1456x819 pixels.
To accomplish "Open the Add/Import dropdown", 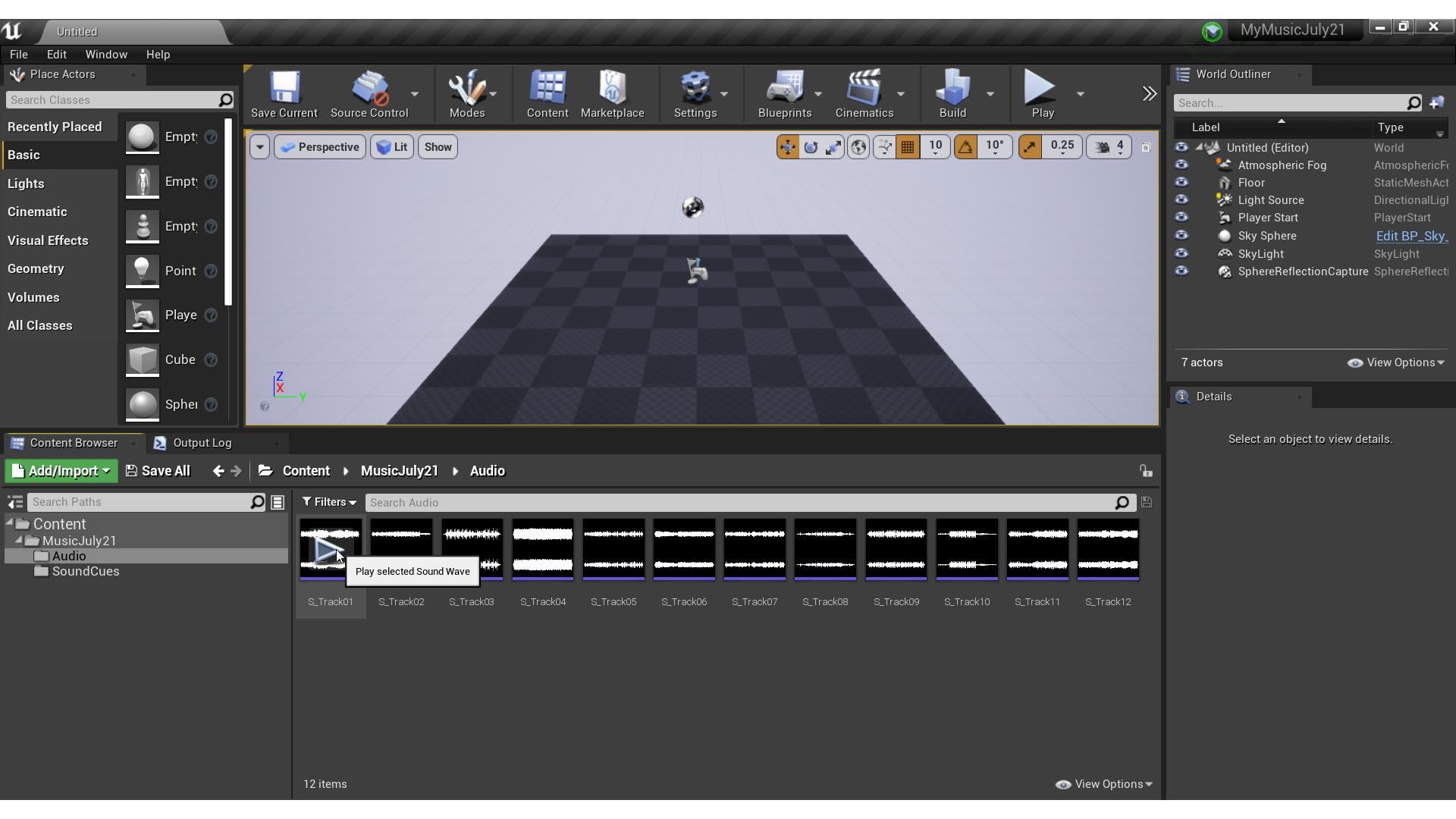I will [x=61, y=471].
